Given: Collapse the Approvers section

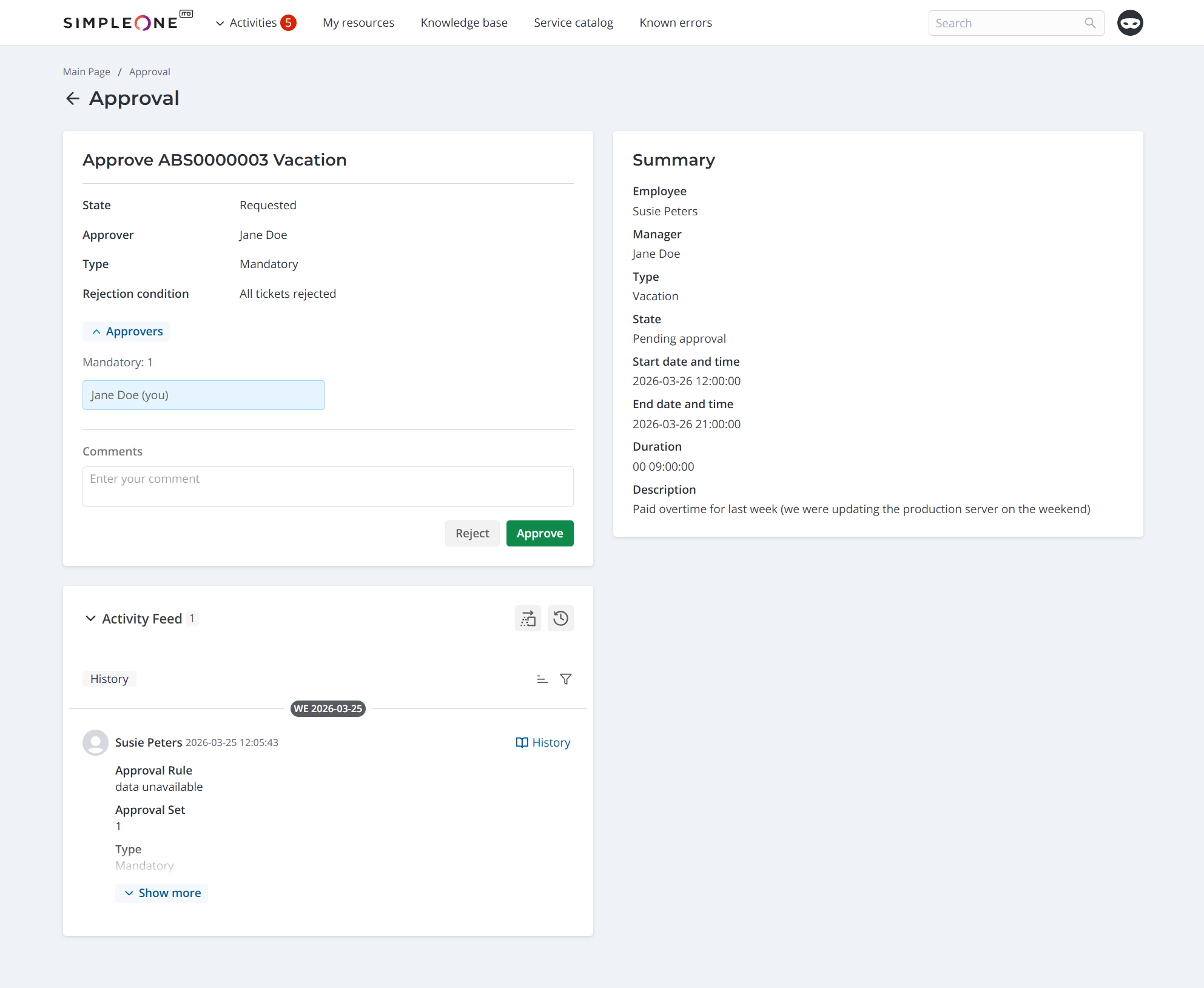Looking at the screenshot, I should [x=127, y=331].
